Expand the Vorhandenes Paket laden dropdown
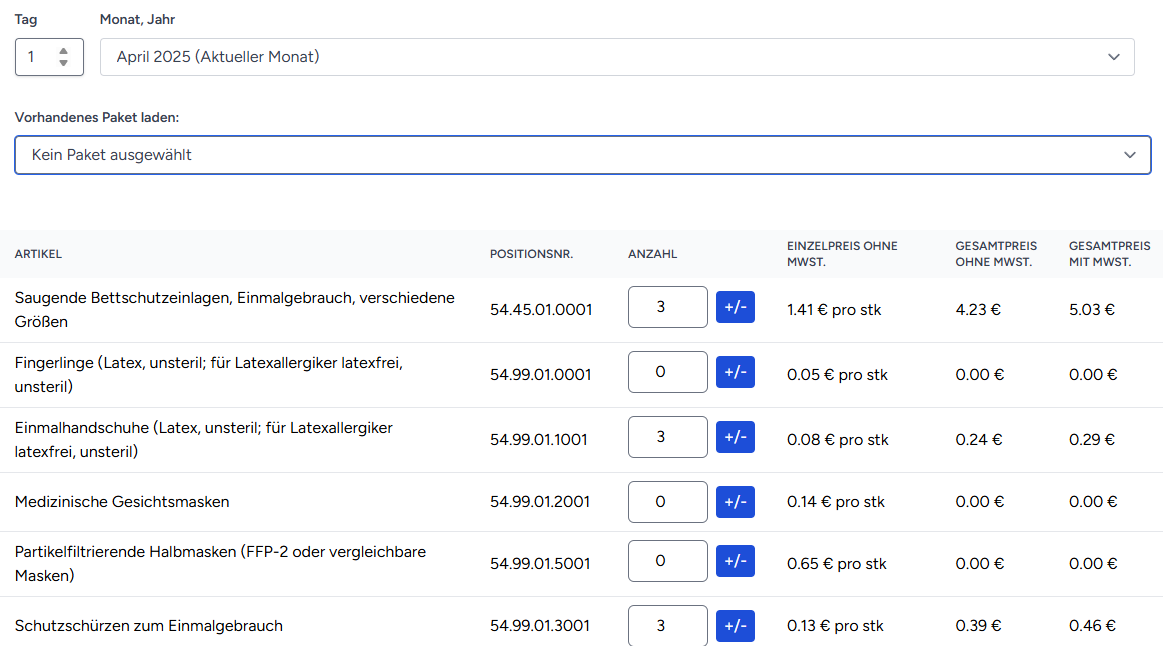 coord(583,155)
